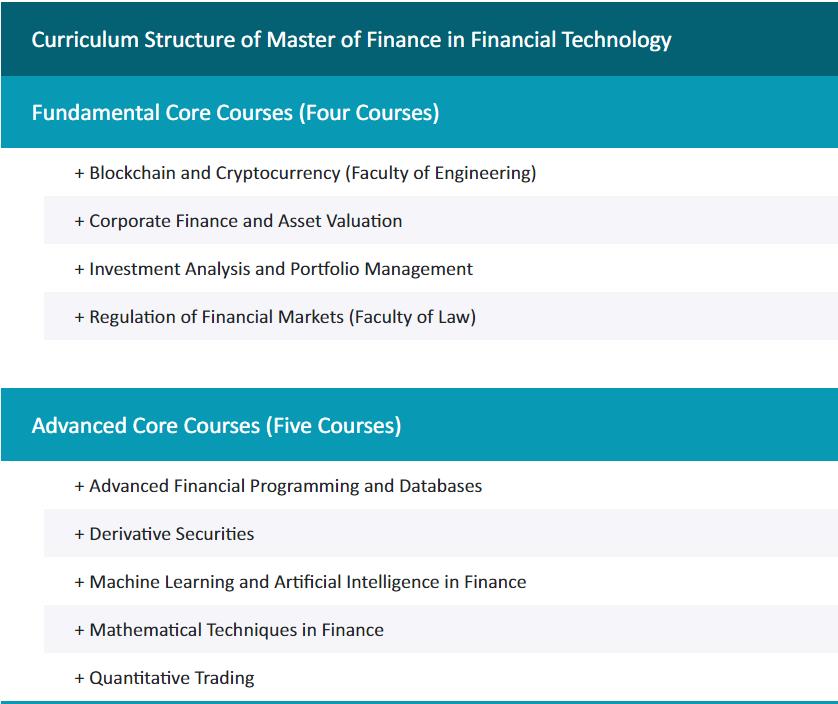The height and width of the screenshot is (704, 838).
Task: Click the Curriculum Structure title bar
Action: point(351,40)
